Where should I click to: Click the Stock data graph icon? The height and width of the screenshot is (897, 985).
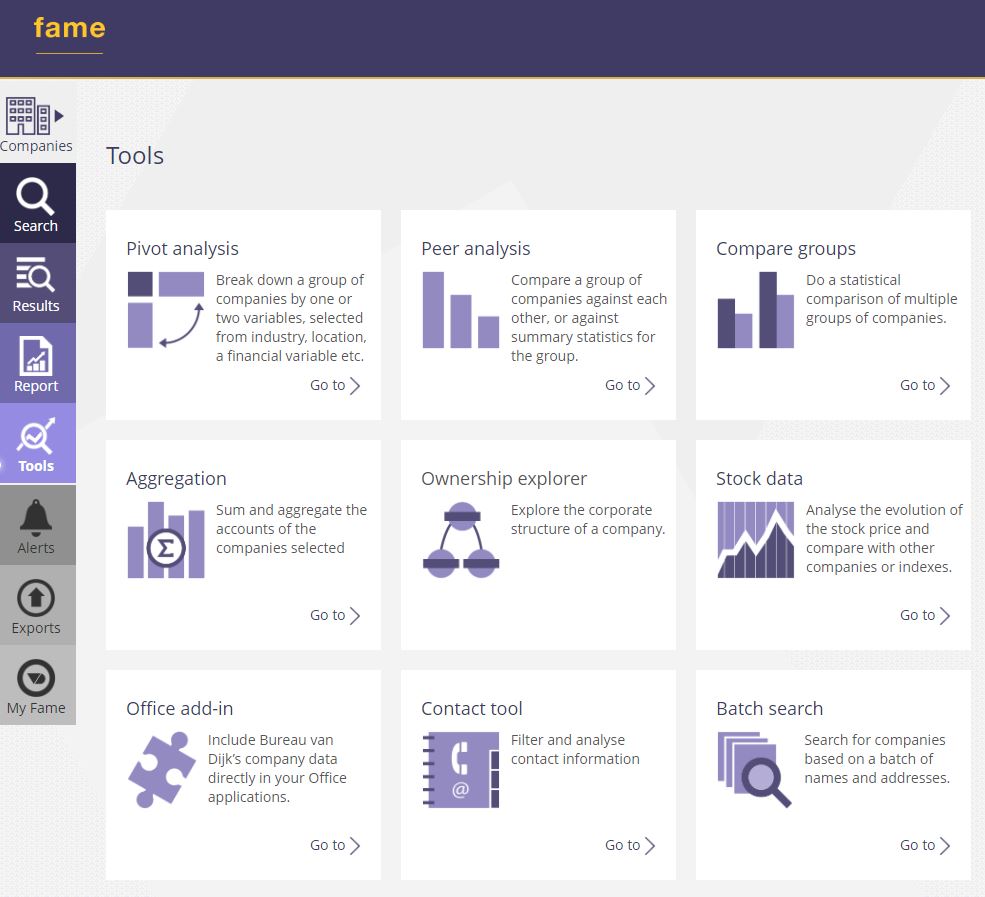755,540
